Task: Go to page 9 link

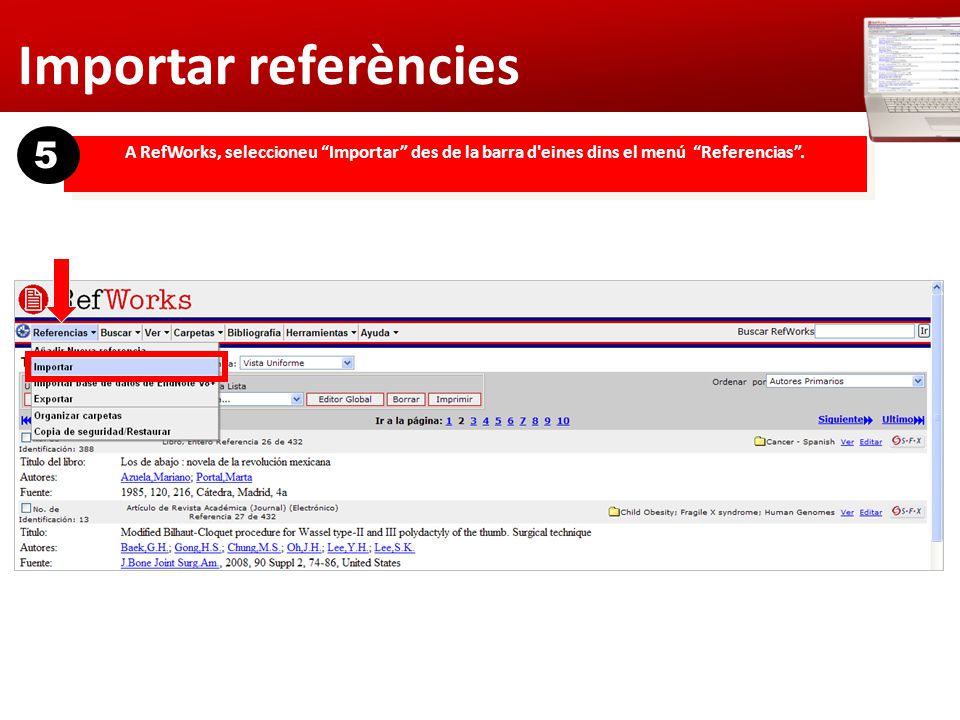Action: coord(547,421)
